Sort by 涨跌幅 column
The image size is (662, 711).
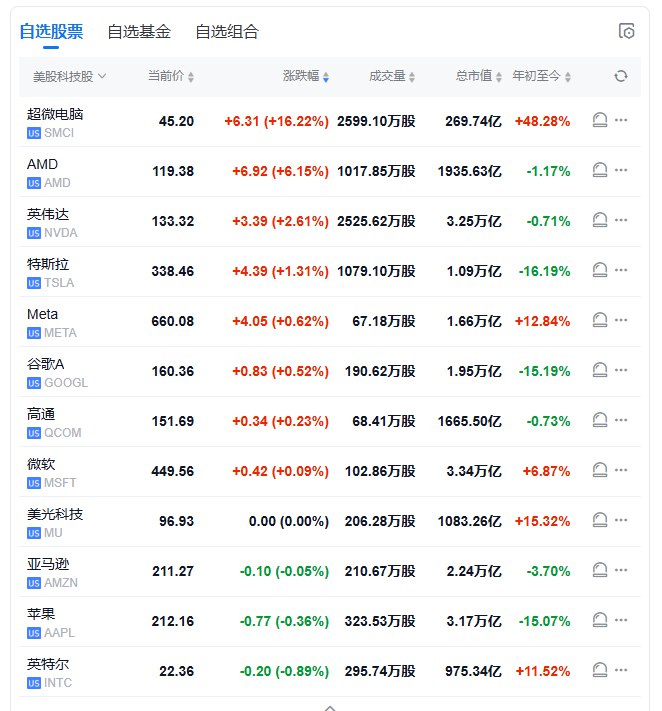click(306, 76)
